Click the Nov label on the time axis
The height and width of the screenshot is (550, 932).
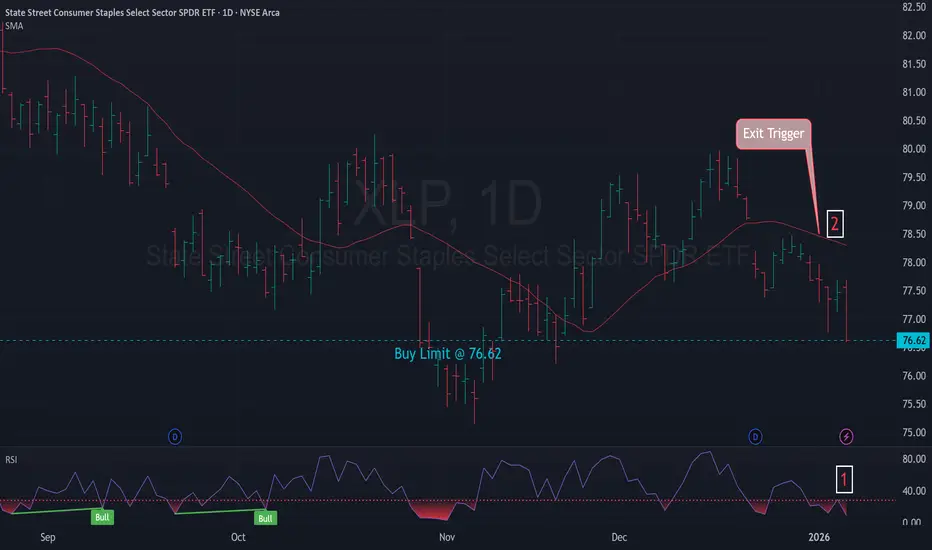click(447, 537)
